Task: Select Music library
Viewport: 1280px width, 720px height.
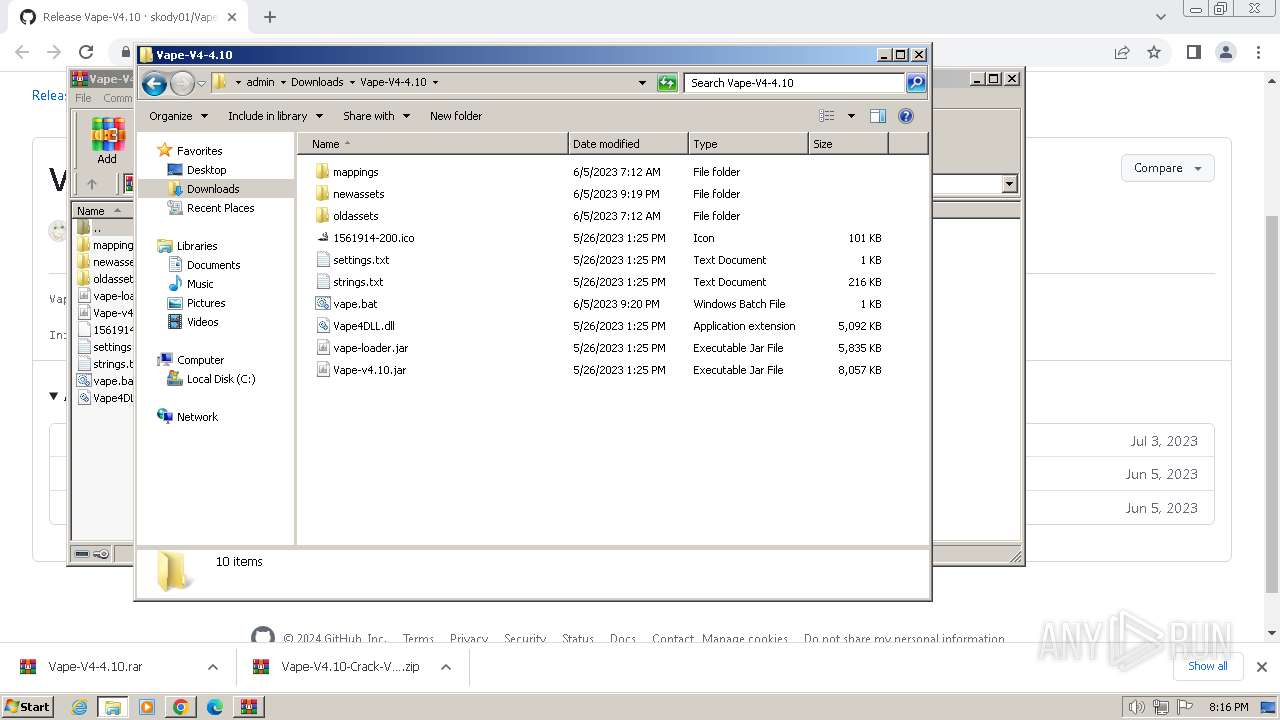Action: [199, 284]
